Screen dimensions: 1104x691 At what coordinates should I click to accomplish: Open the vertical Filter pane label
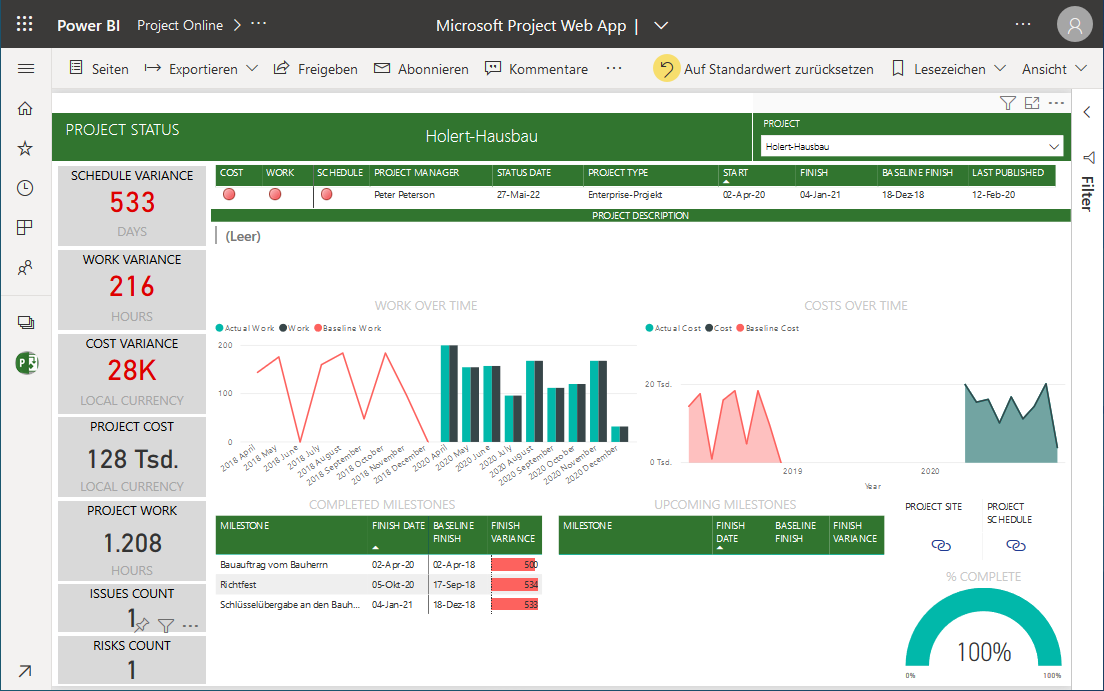tap(1088, 194)
